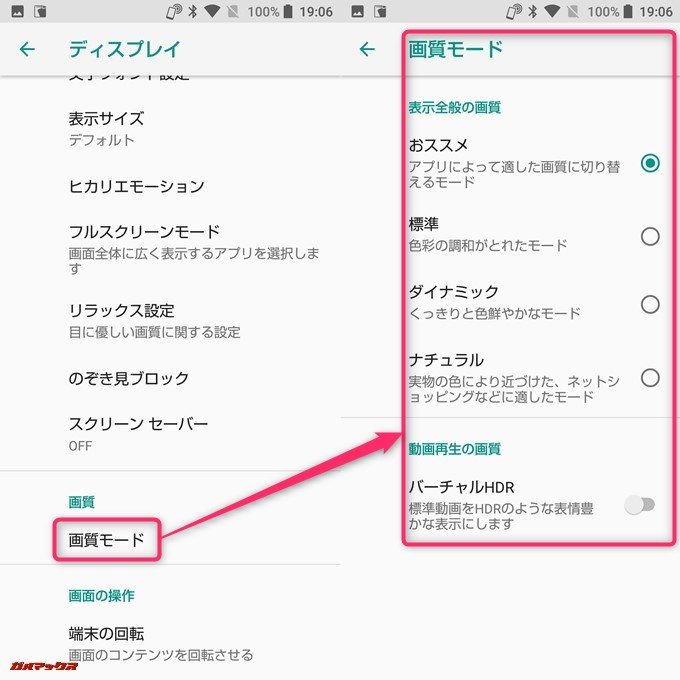Tap the right status bar no-SIM icon

pyautogui.click(x=573, y=11)
